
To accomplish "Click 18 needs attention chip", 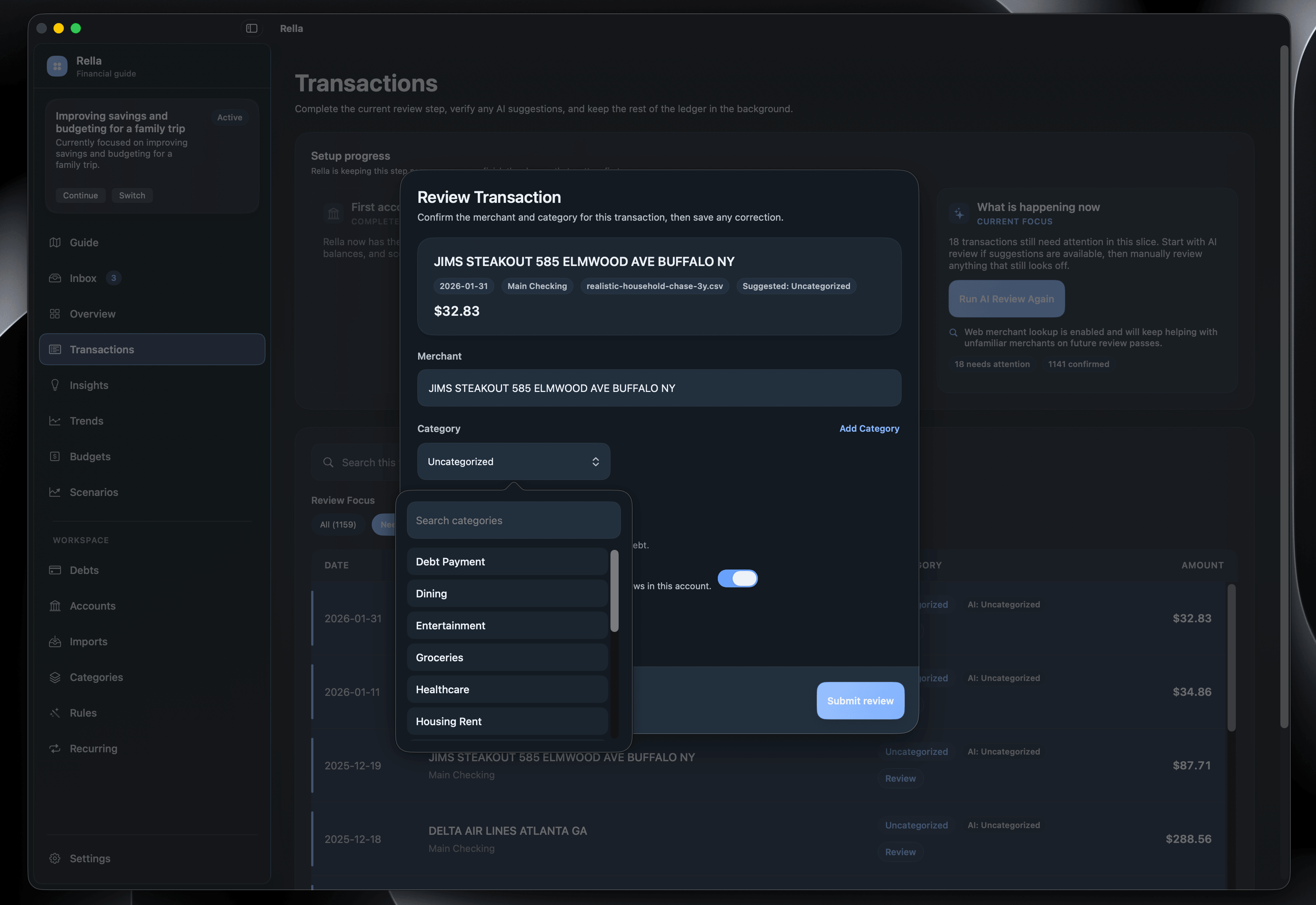I will [992, 364].
